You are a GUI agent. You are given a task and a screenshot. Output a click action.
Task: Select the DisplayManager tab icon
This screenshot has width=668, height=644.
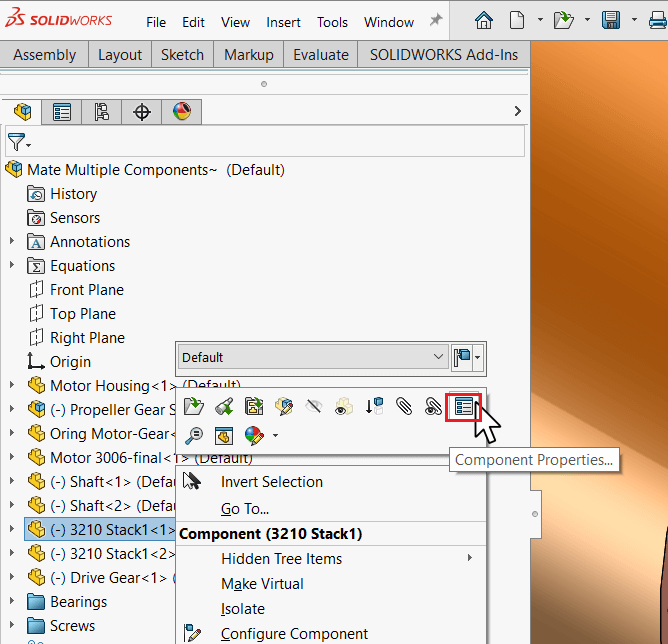181,112
